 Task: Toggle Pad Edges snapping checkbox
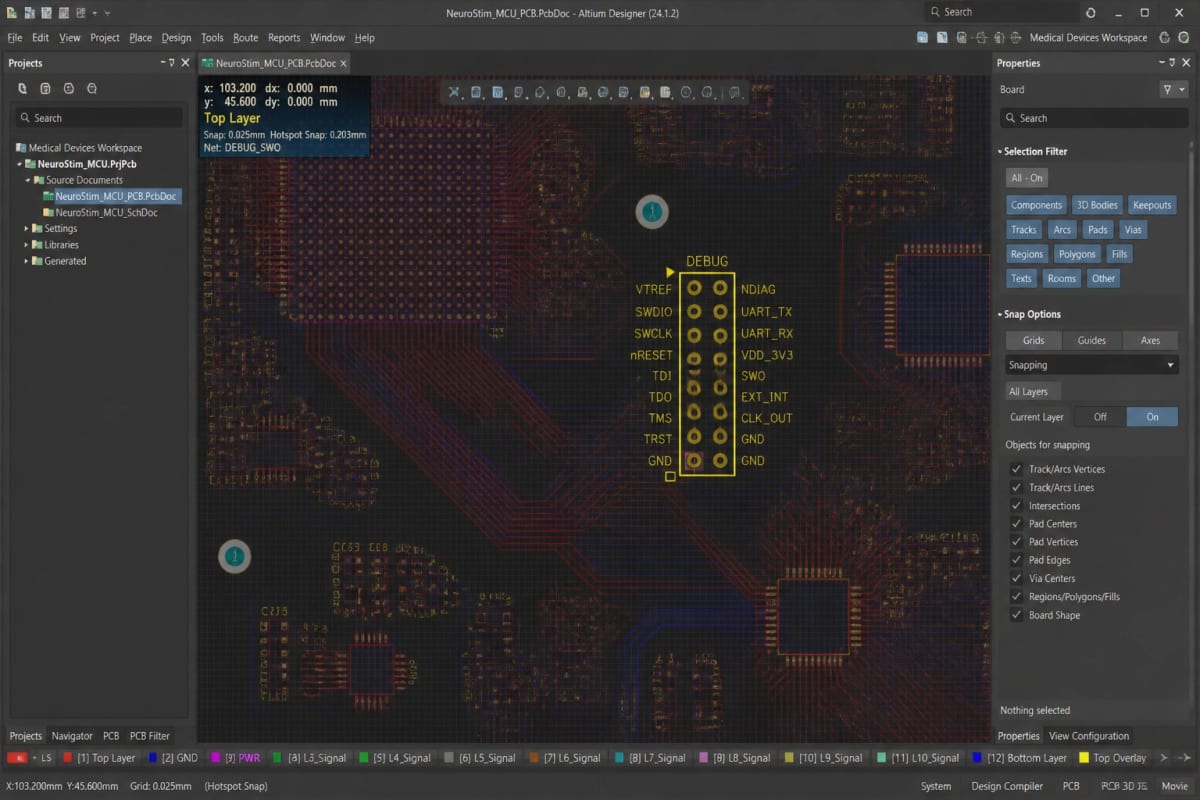point(1016,560)
